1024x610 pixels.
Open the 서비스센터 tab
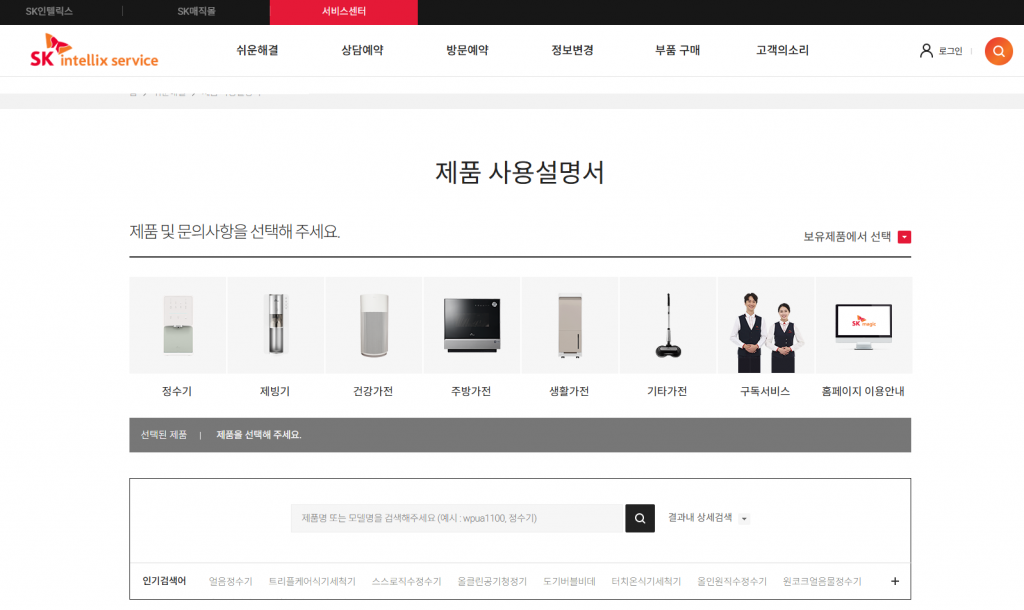pyautogui.click(x=342, y=12)
